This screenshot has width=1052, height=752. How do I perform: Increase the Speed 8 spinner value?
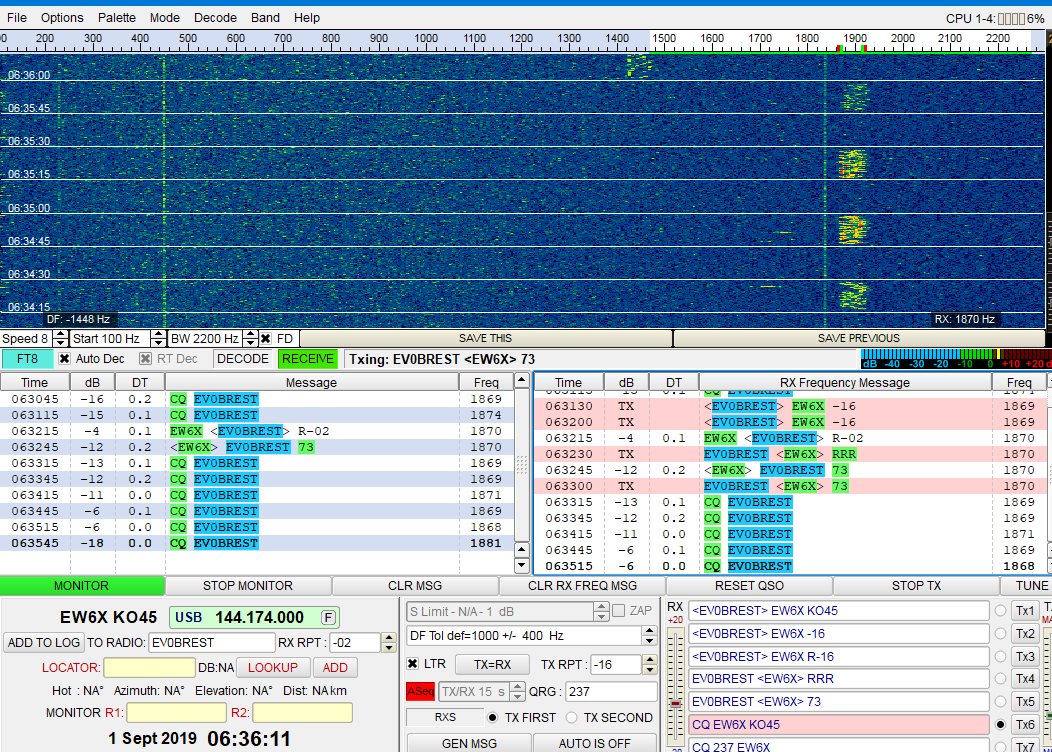click(60, 334)
